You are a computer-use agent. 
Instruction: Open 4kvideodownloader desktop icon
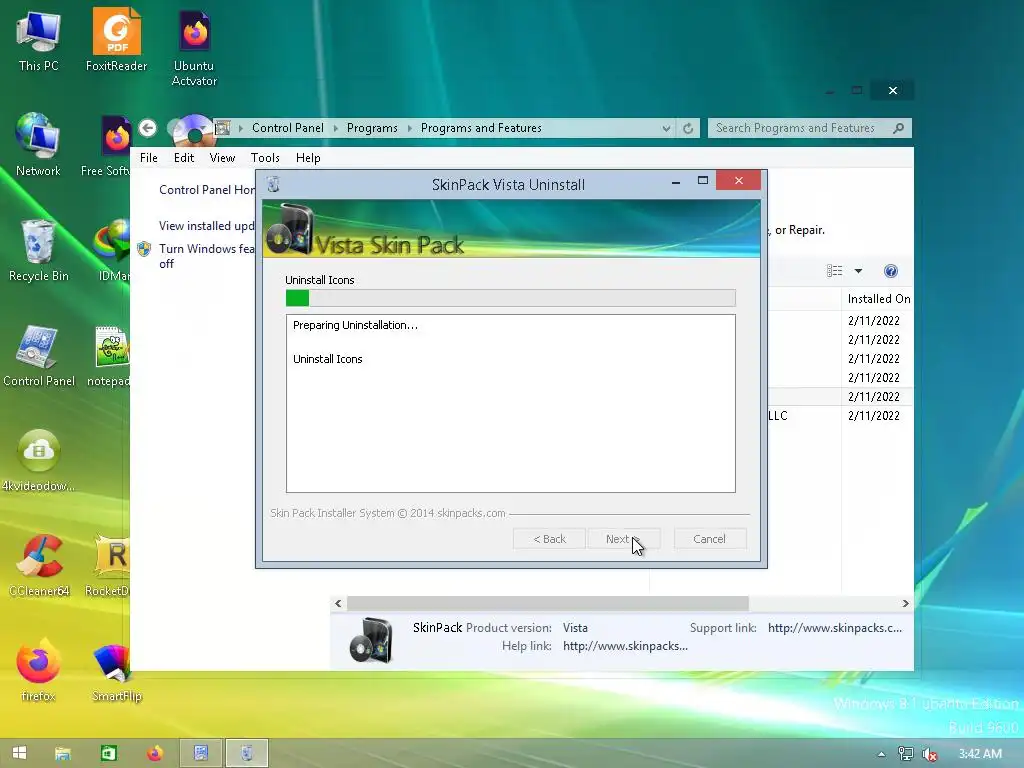pyautogui.click(x=39, y=460)
